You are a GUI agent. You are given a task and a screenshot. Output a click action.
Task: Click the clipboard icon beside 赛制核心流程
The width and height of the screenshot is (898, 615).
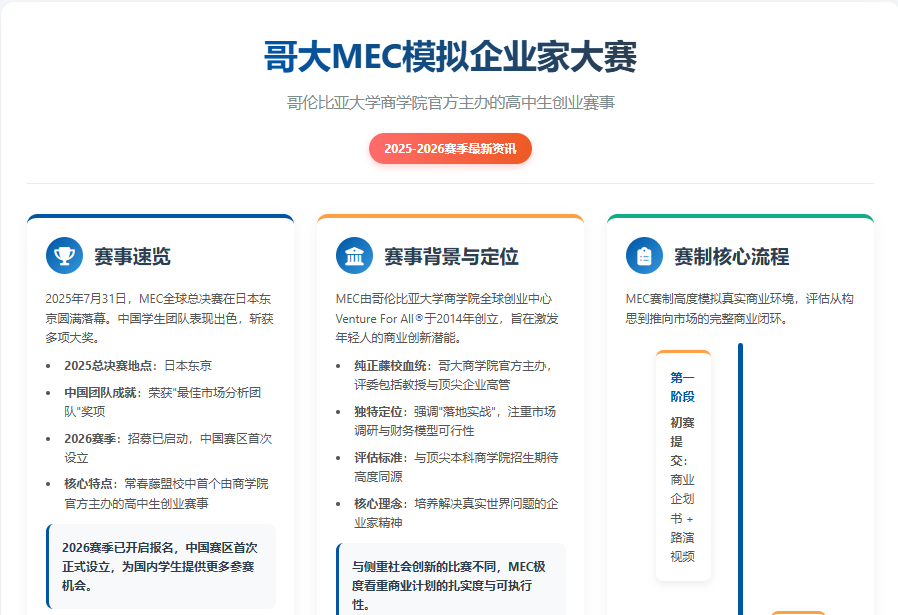point(644,255)
